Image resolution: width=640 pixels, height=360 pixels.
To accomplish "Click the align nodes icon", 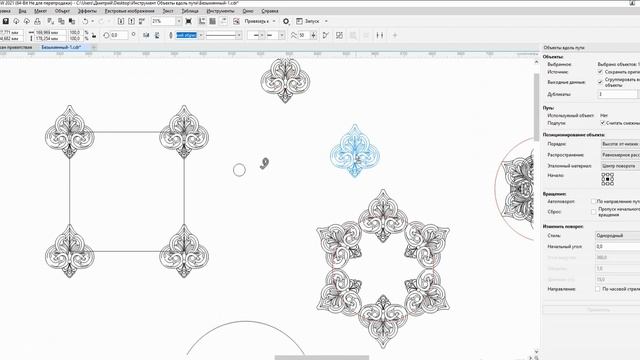I will [380, 36].
